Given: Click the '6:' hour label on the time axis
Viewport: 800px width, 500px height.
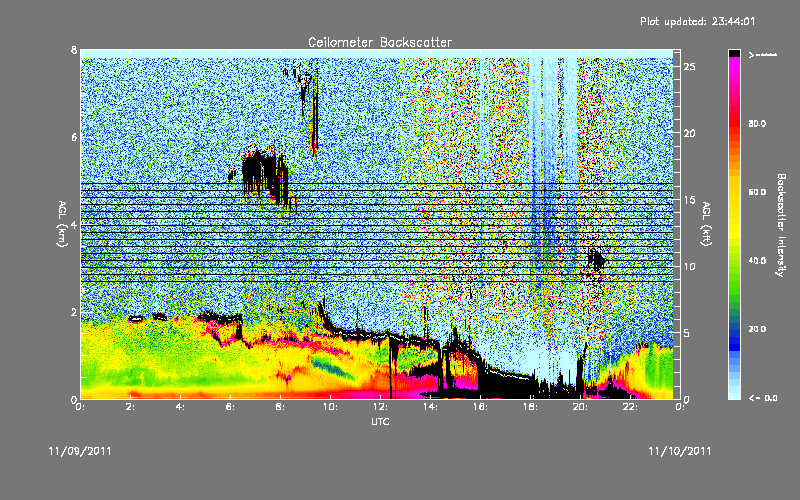Looking at the screenshot, I should click(231, 407).
